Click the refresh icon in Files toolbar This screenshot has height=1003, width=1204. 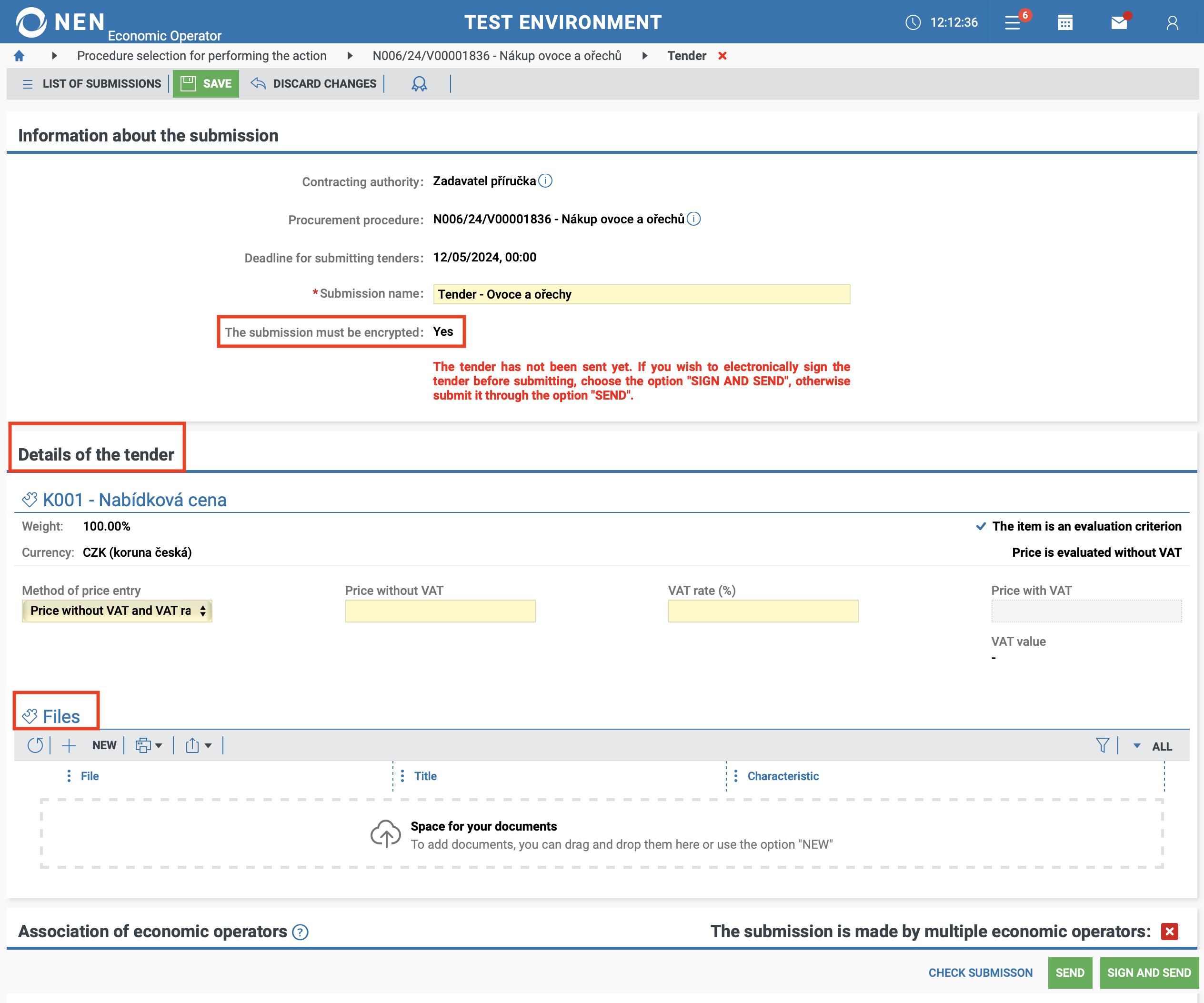click(35, 745)
